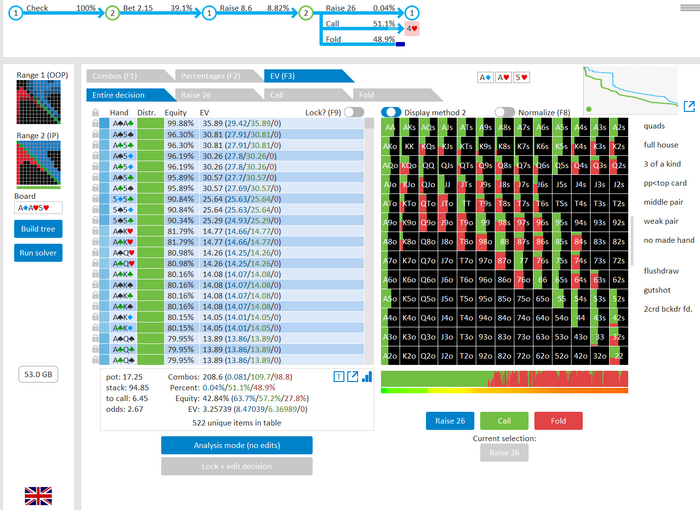Sort table by the Equity column header

click(x=175, y=113)
